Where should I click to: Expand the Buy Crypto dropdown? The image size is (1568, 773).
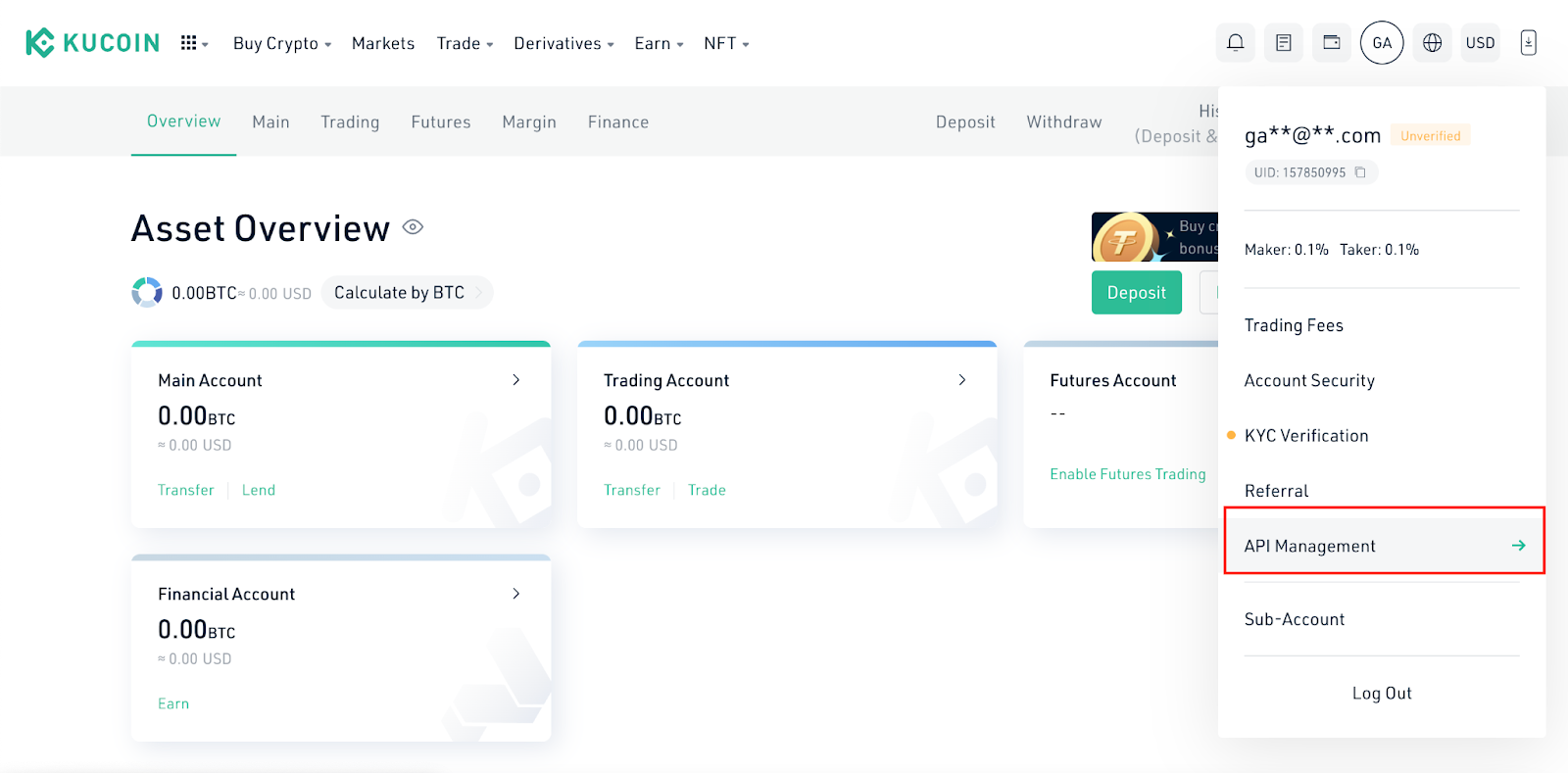[x=282, y=43]
